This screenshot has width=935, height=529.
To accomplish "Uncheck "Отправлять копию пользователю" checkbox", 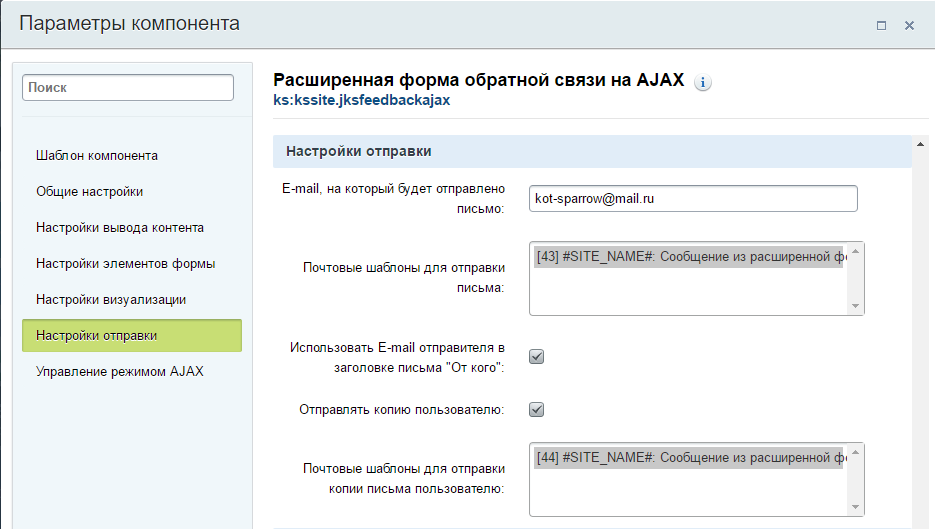I will [537, 409].
